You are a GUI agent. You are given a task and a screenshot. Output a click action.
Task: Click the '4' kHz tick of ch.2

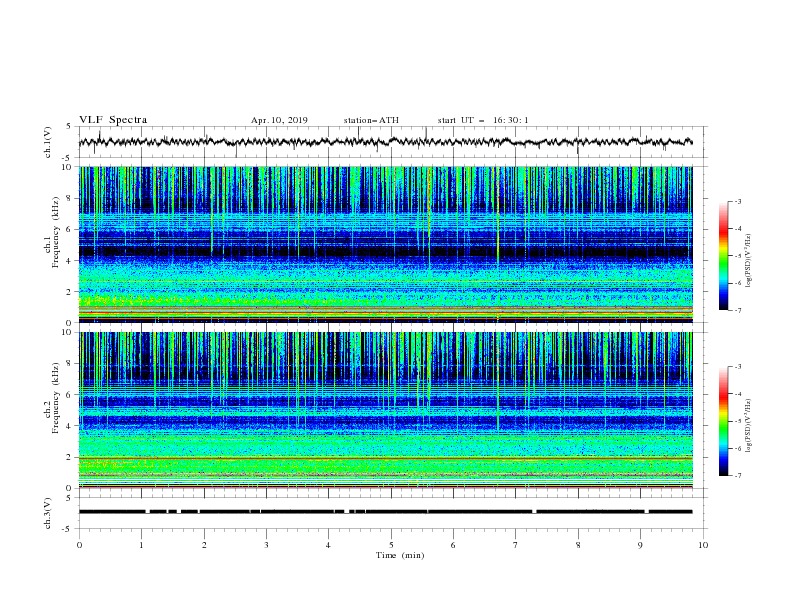(x=70, y=426)
